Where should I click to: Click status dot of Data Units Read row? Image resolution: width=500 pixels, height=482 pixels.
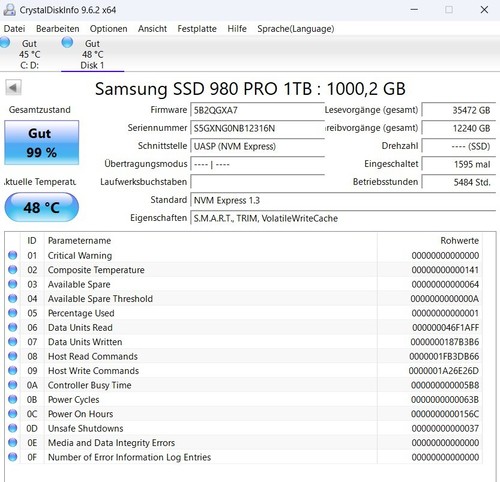click(13, 327)
